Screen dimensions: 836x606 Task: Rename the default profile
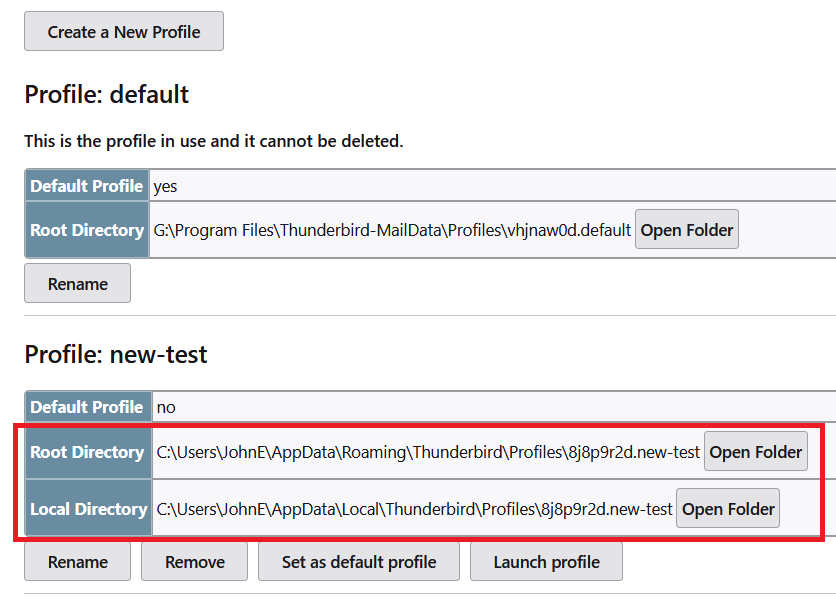(x=77, y=284)
